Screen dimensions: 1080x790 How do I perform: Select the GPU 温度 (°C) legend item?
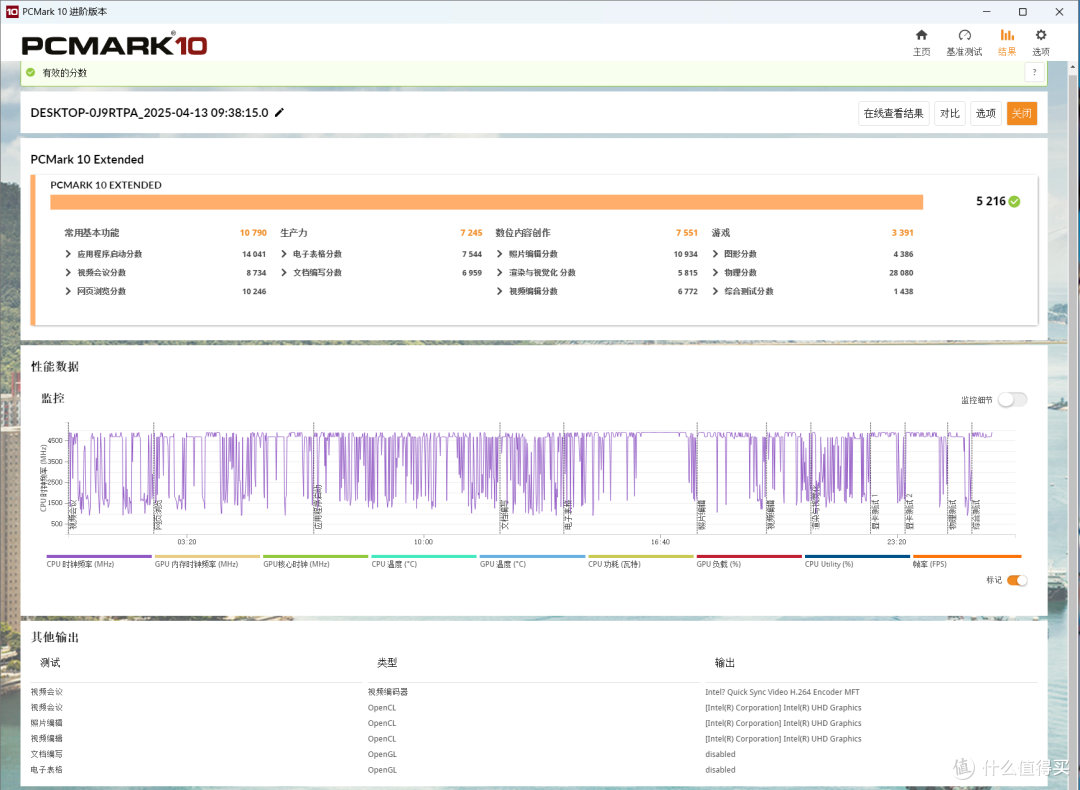pyautogui.click(x=532, y=561)
